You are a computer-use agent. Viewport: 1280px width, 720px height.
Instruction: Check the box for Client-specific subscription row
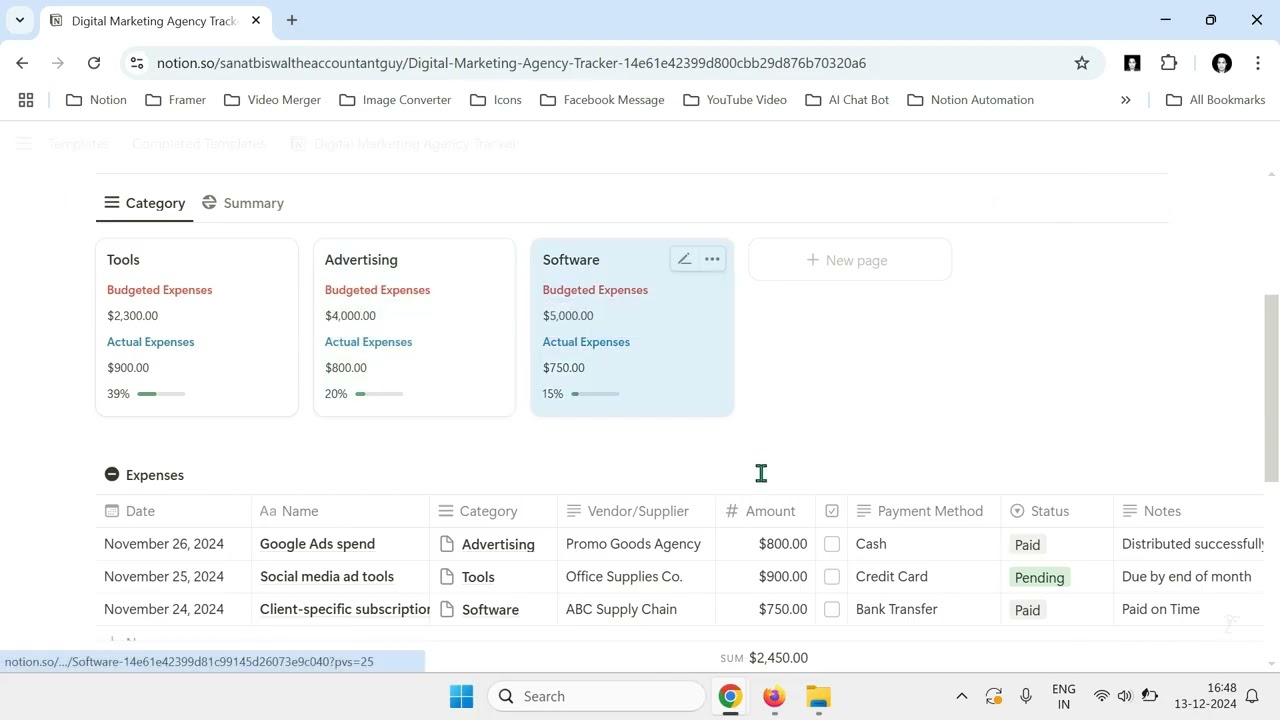click(832, 609)
